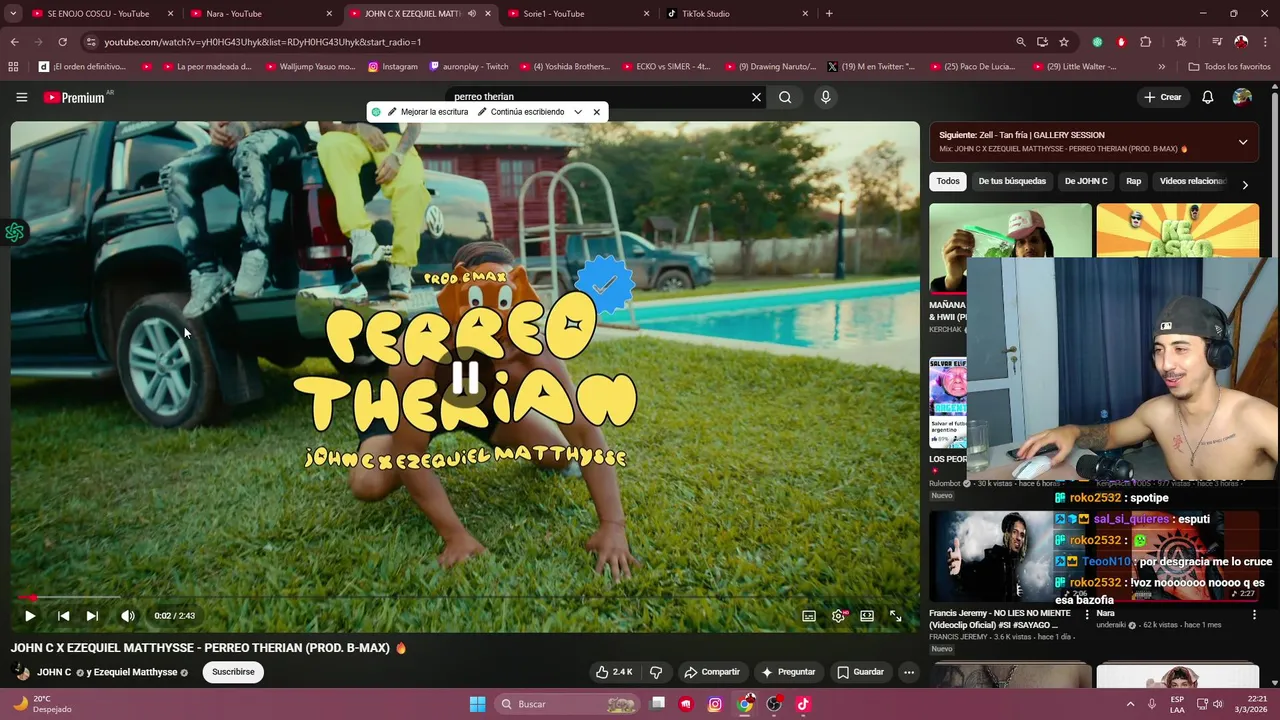Switch to the Nara - YouTube tab
1280x720 pixels.
click(x=260, y=14)
